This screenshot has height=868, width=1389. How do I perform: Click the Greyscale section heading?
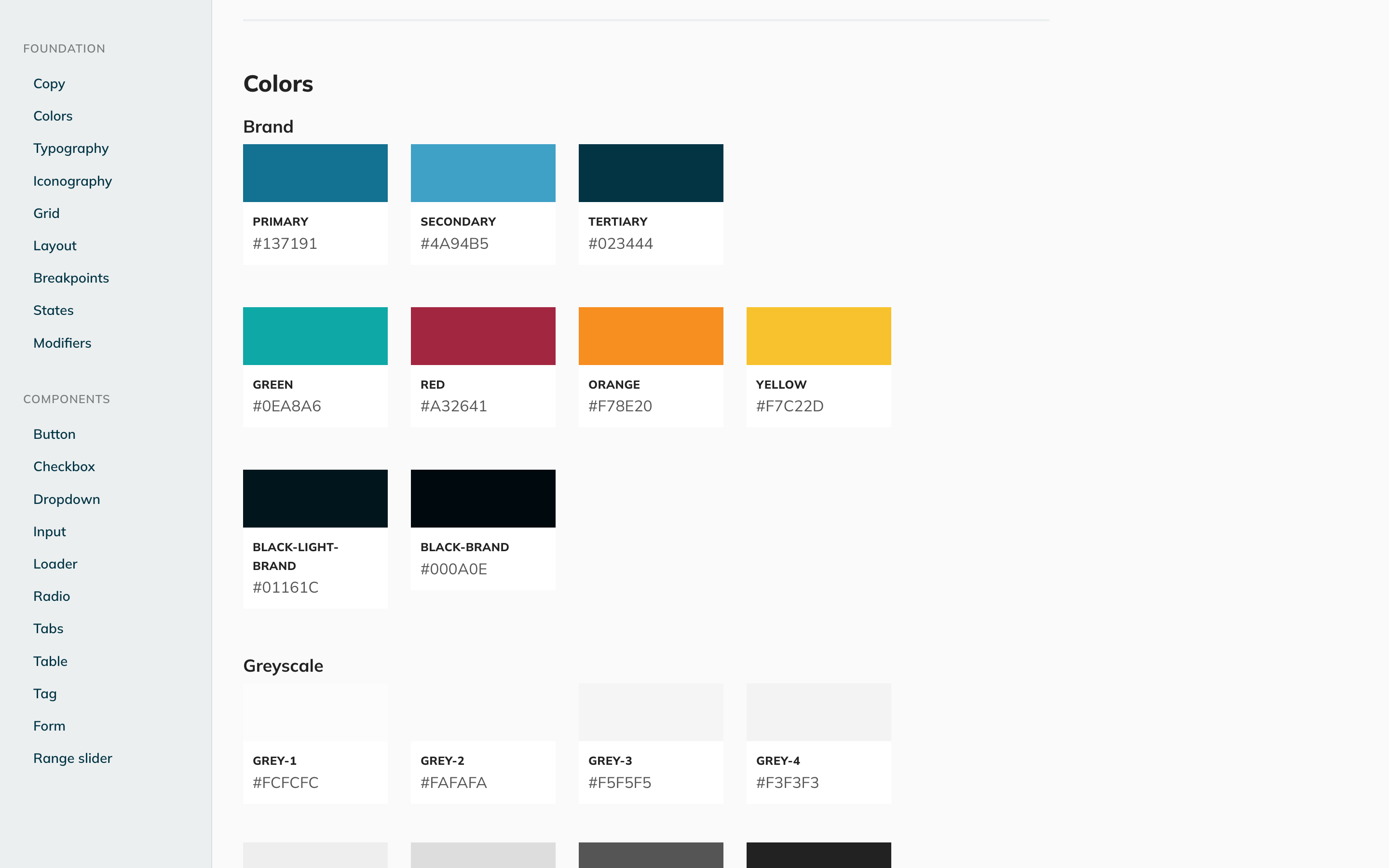coord(283,666)
